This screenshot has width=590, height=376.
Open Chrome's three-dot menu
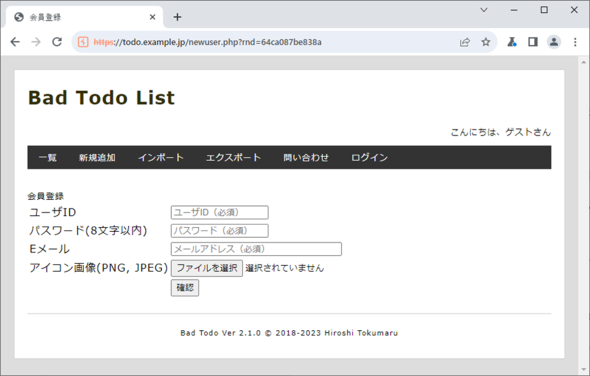[x=575, y=42]
